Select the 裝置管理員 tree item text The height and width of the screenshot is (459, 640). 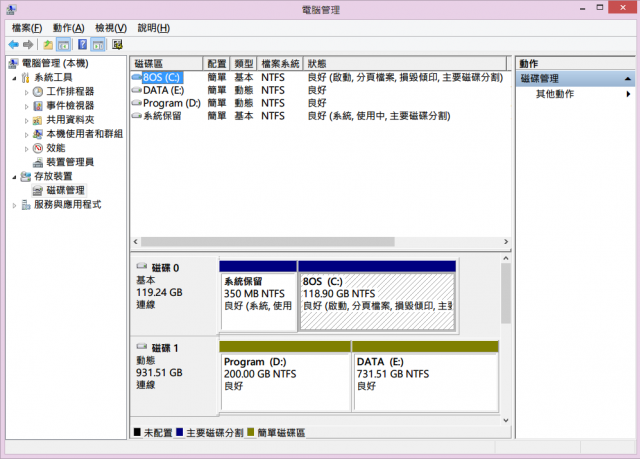tap(70, 162)
